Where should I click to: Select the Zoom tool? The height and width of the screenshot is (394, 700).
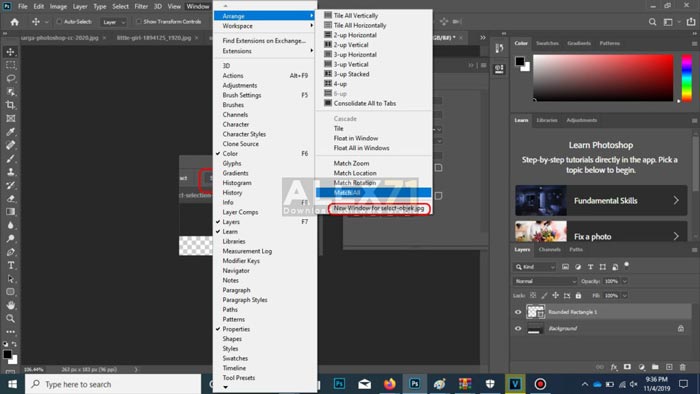[10, 319]
